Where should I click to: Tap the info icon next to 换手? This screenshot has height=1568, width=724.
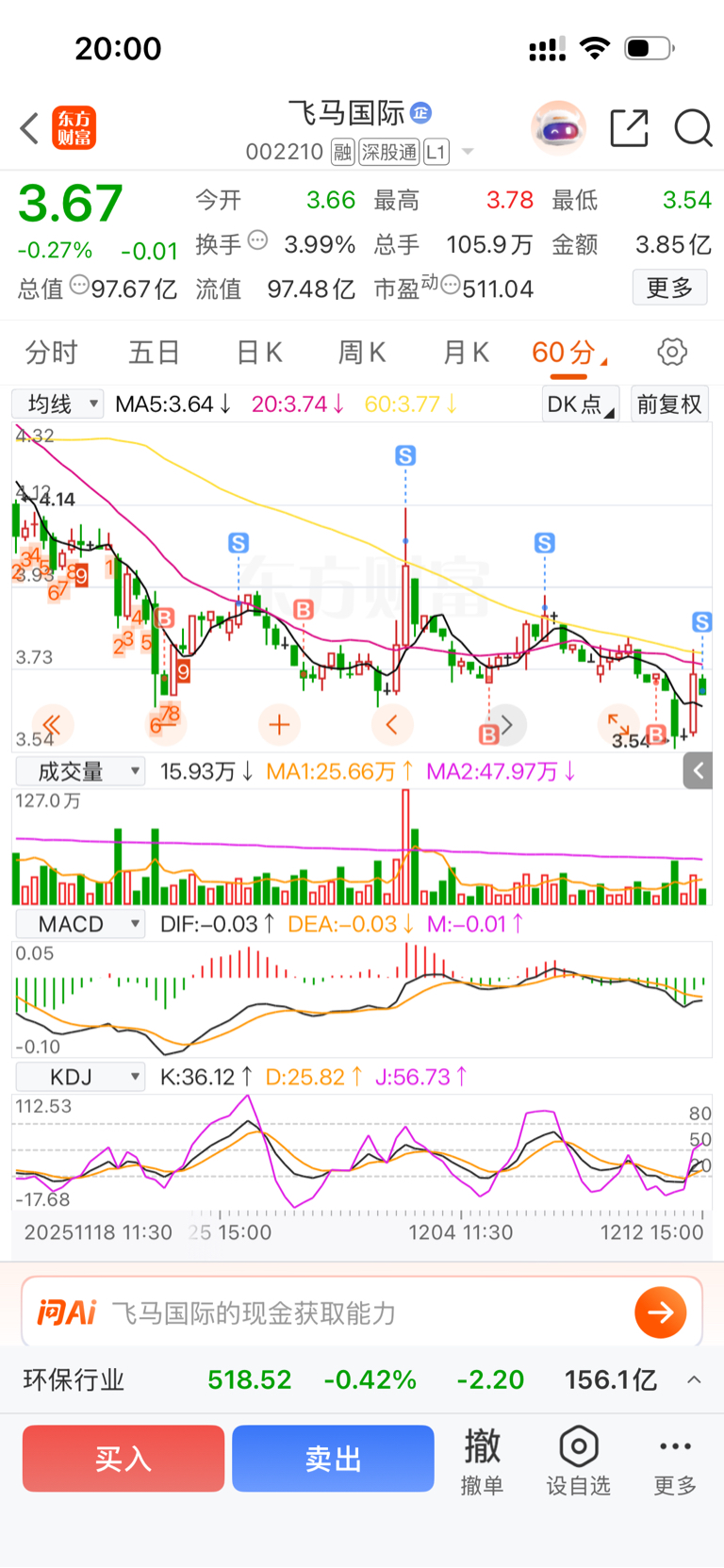(x=257, y=241)
